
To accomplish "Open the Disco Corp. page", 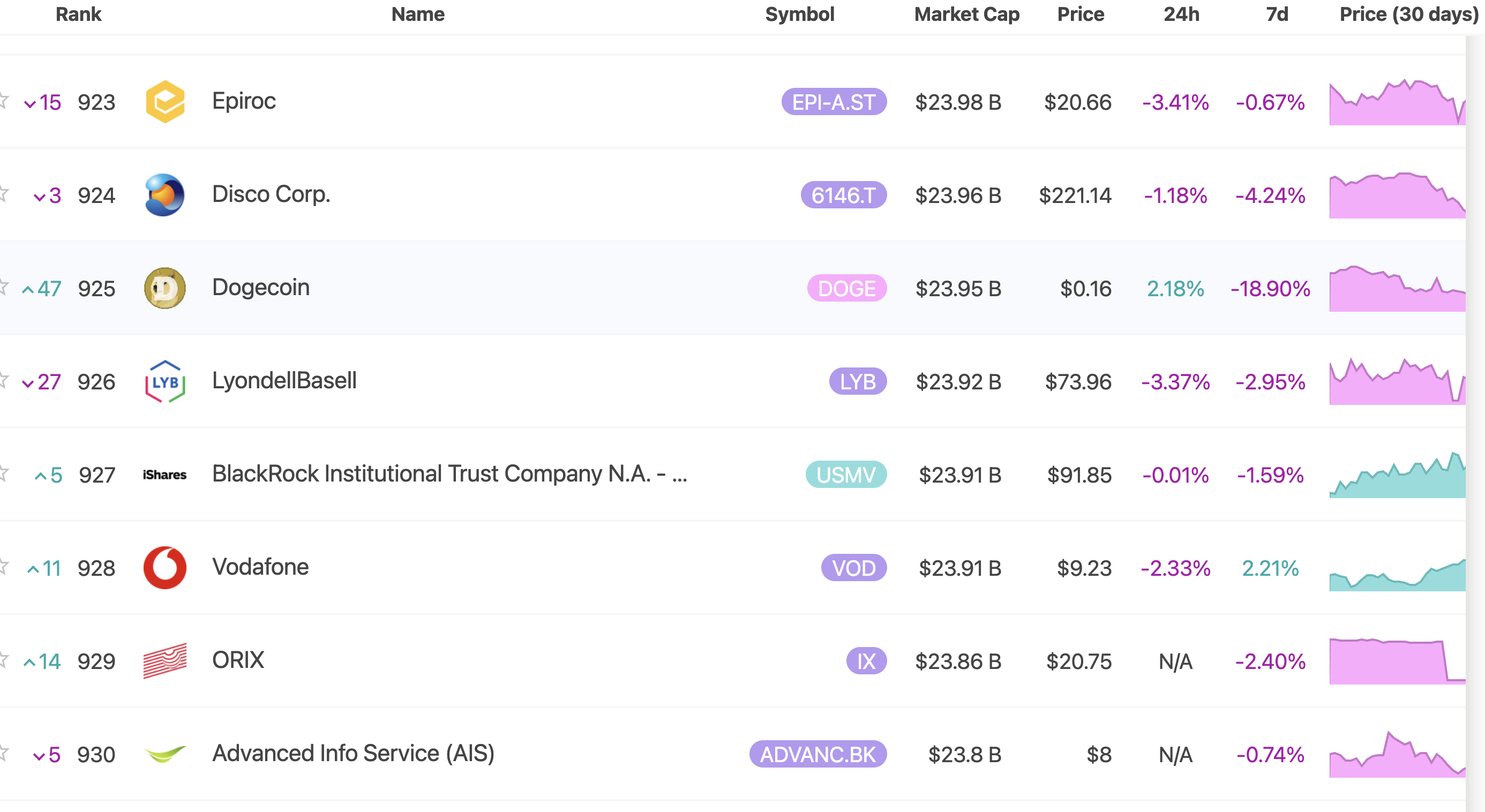I will tap(271, 195).
